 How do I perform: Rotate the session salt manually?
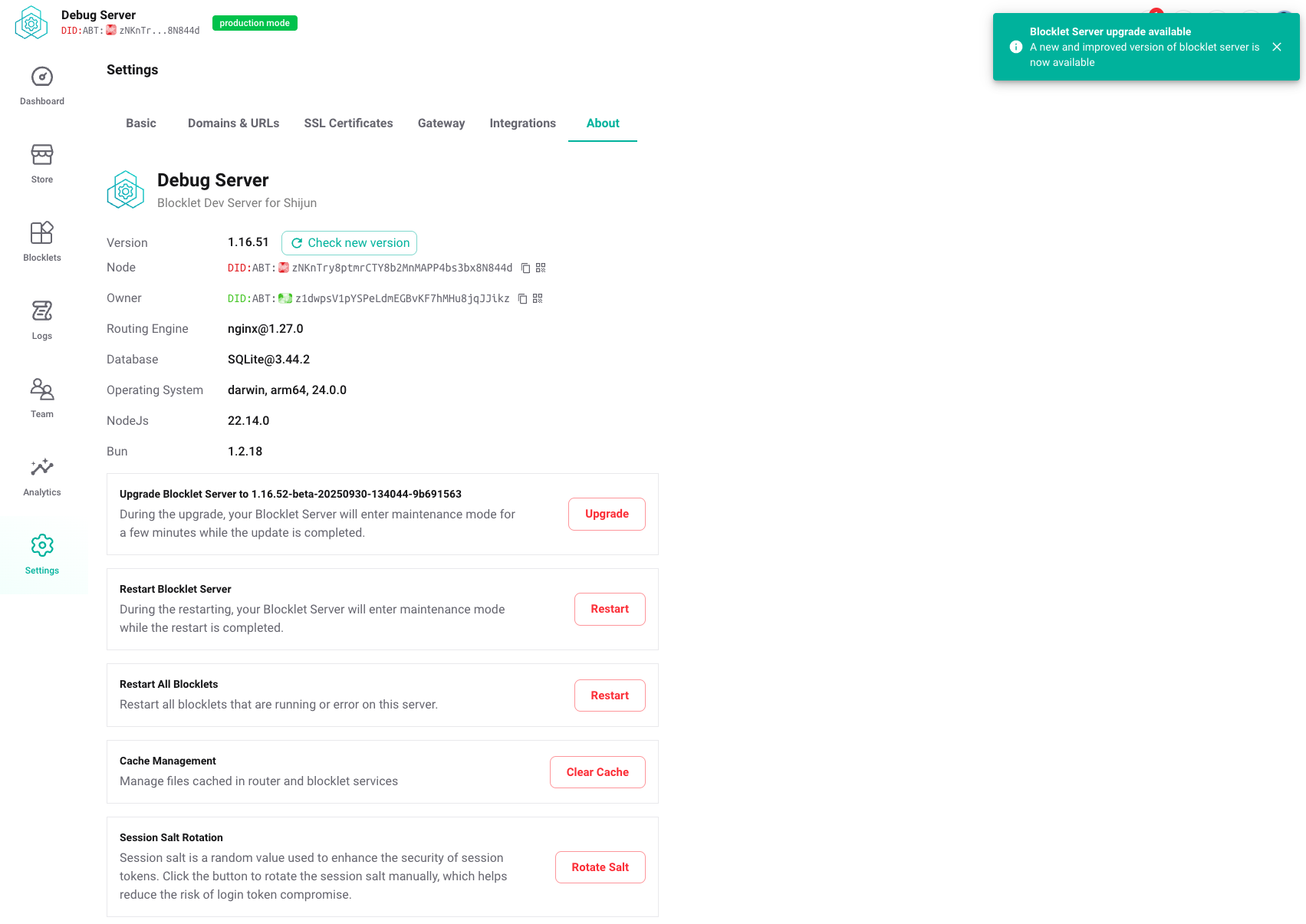point(600,866)
